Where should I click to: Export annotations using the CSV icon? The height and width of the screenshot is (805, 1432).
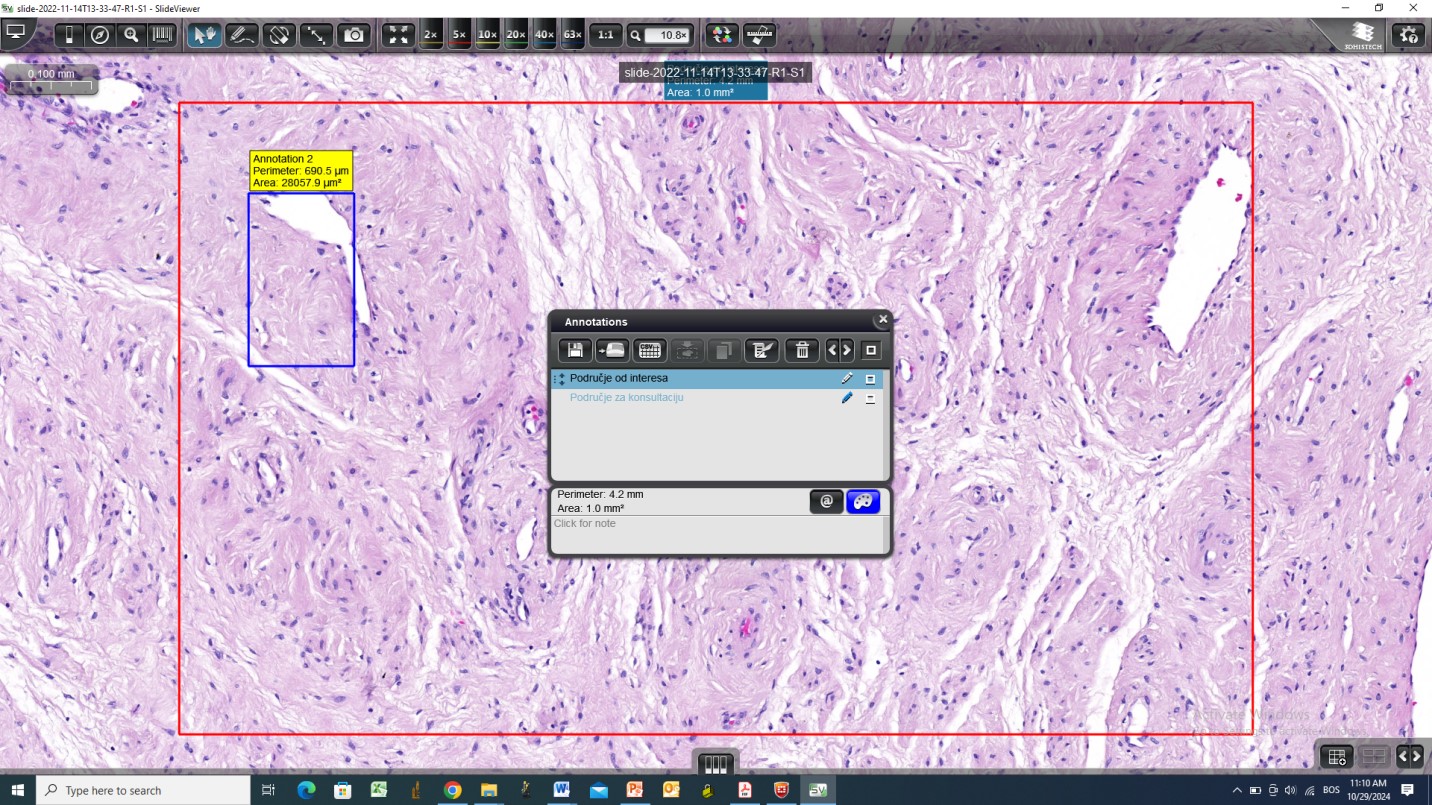tap(650, 350)
